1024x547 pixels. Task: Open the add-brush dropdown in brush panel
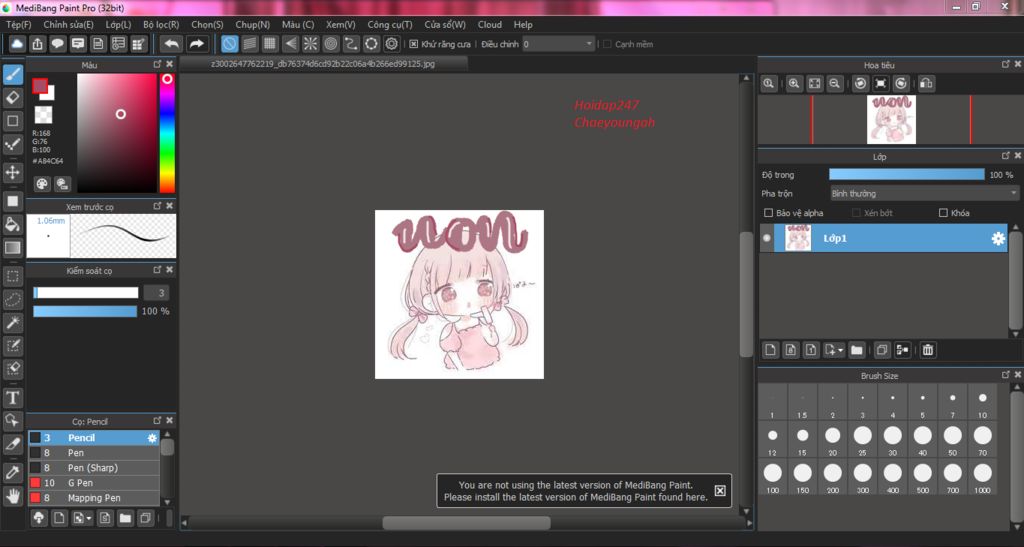89,518
